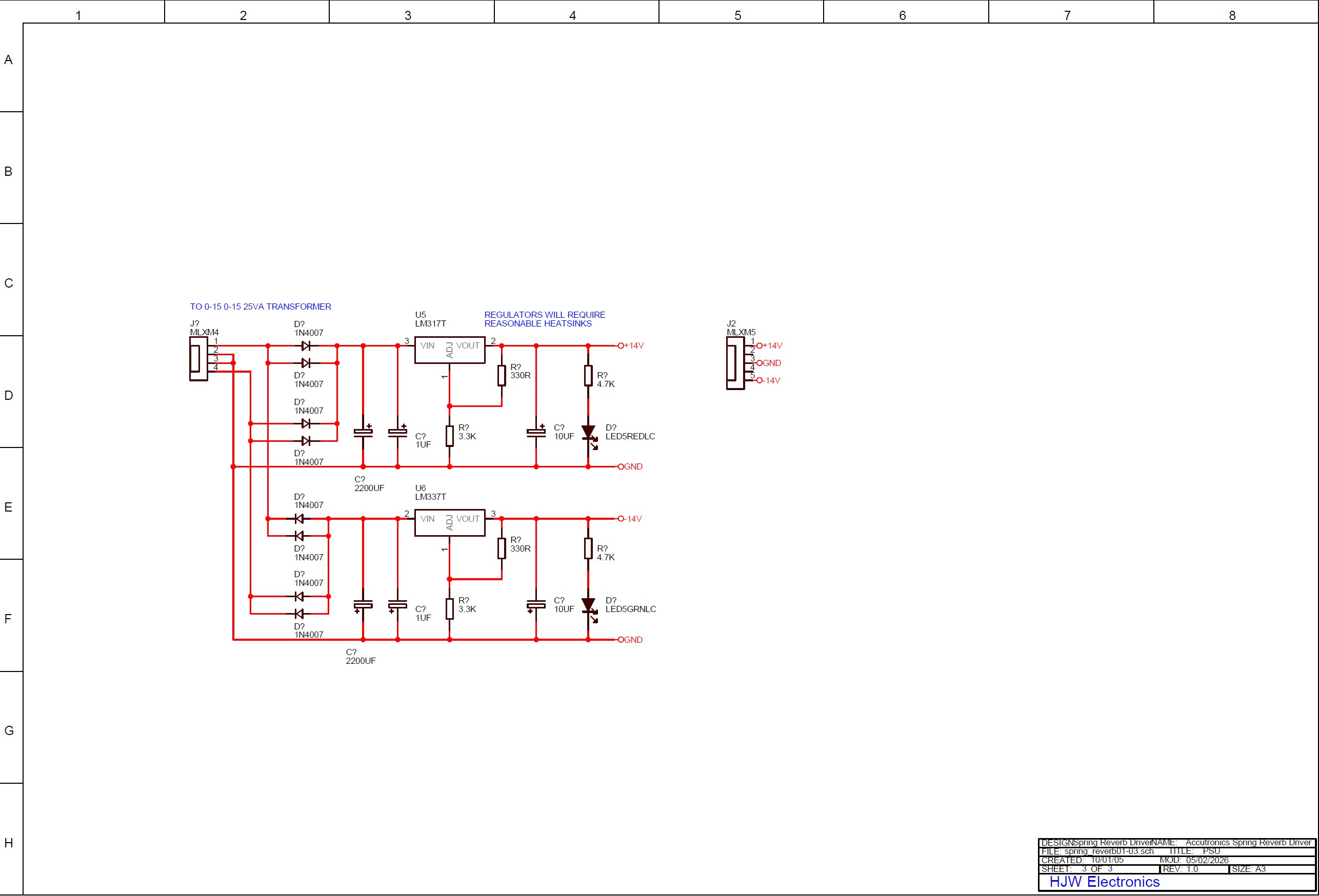The width and height of the screenshot is (1319, 896).
Task: Click the column 4 header in the border
Action: 573,15
